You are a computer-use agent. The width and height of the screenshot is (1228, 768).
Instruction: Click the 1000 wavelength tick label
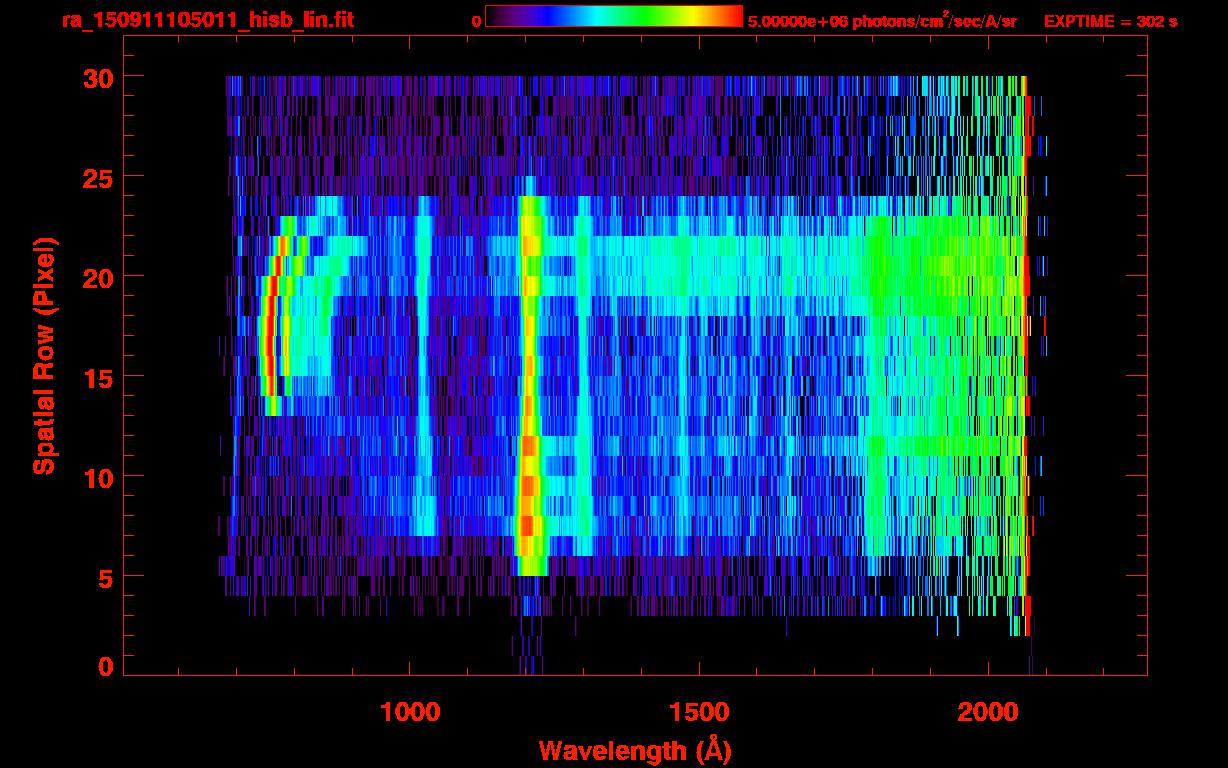tap(410, 712)
